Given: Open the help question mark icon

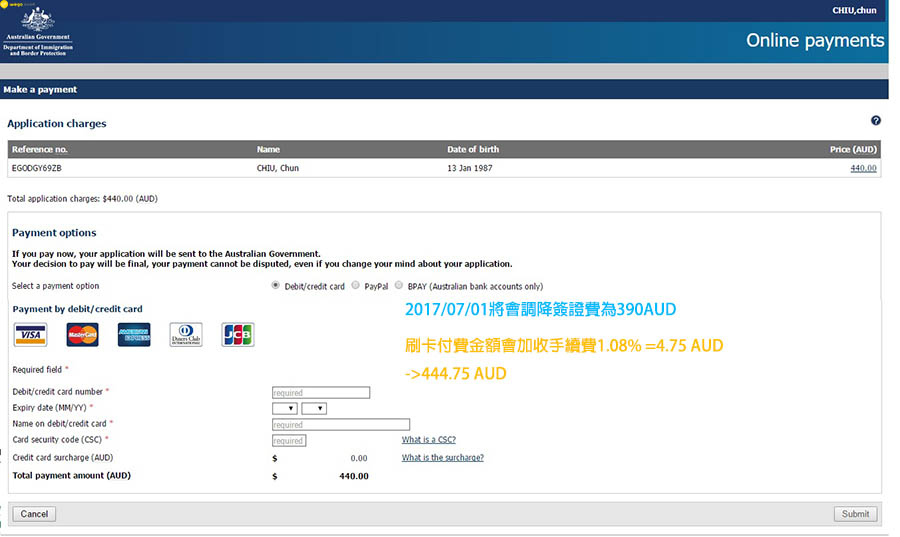Looking at the screenshot, I should (876, 121).
